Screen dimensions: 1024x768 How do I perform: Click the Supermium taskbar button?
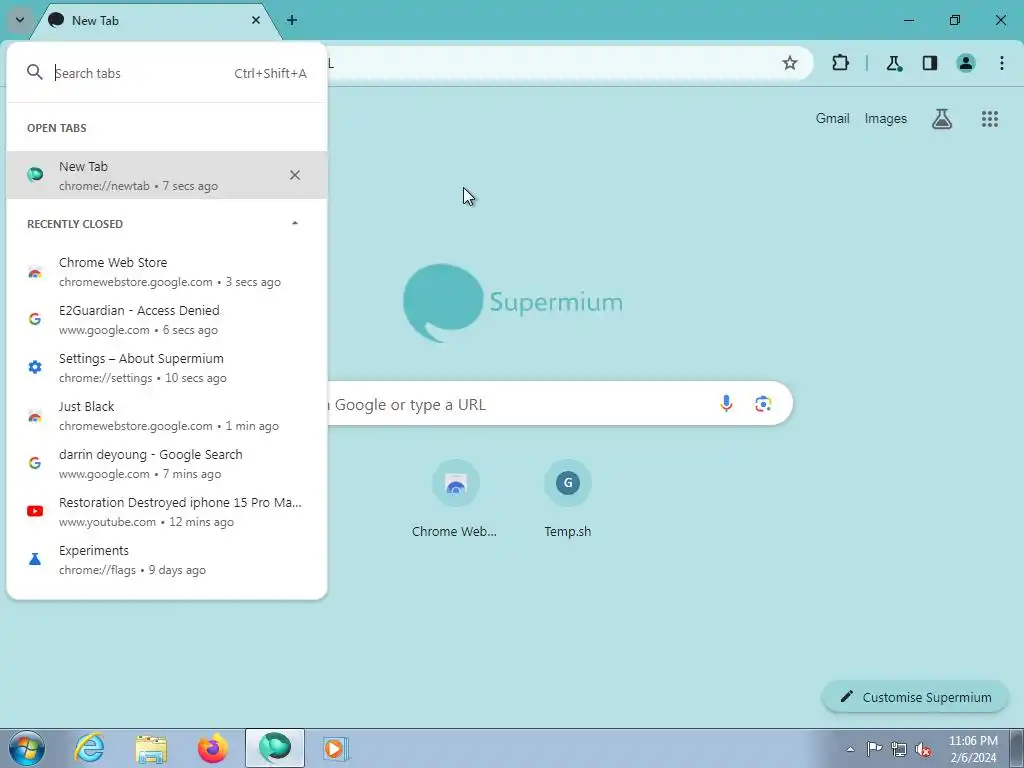pos(275,748)
